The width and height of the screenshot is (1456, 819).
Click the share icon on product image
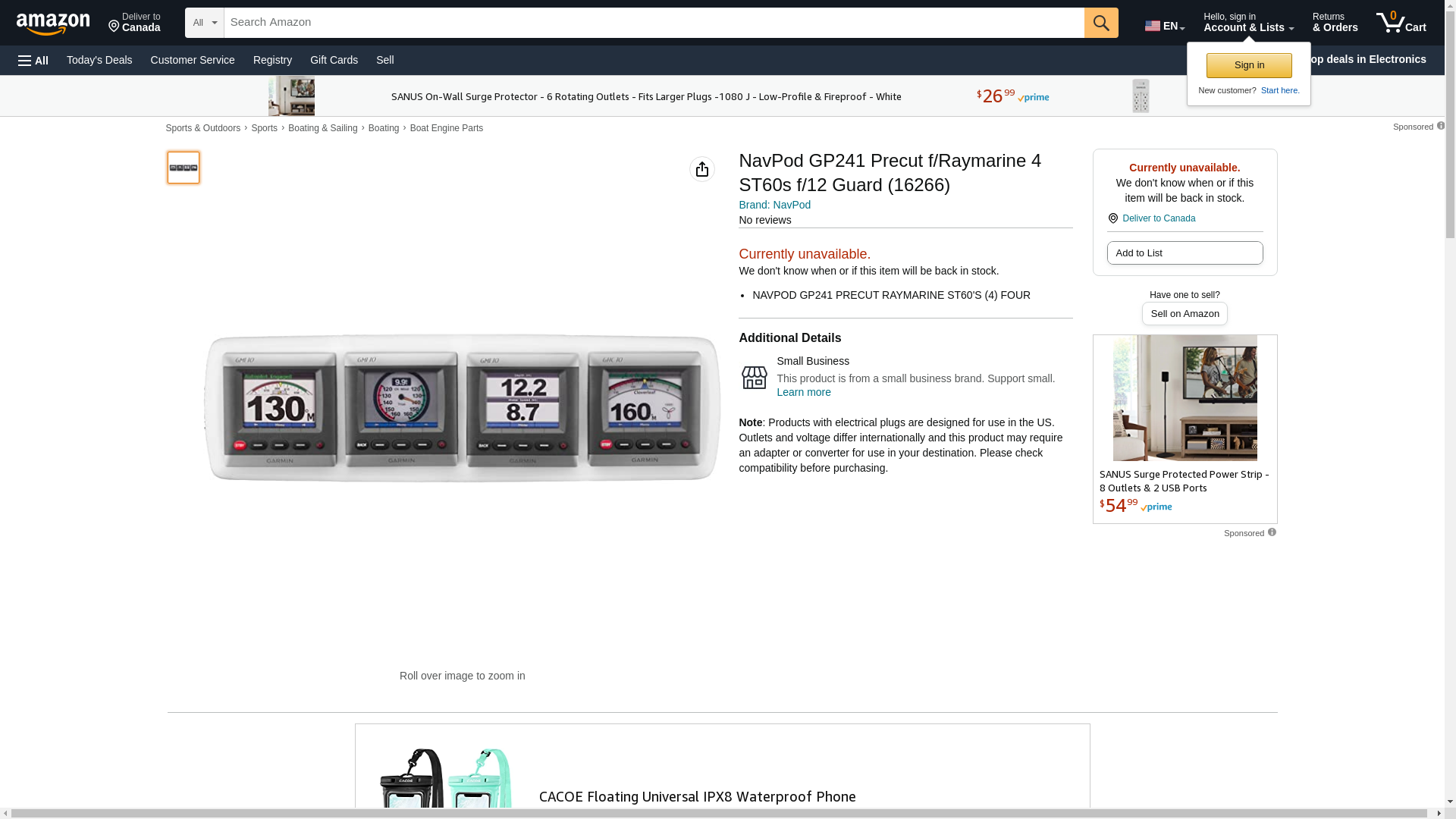pyautogui.click(x=701, y=169)
